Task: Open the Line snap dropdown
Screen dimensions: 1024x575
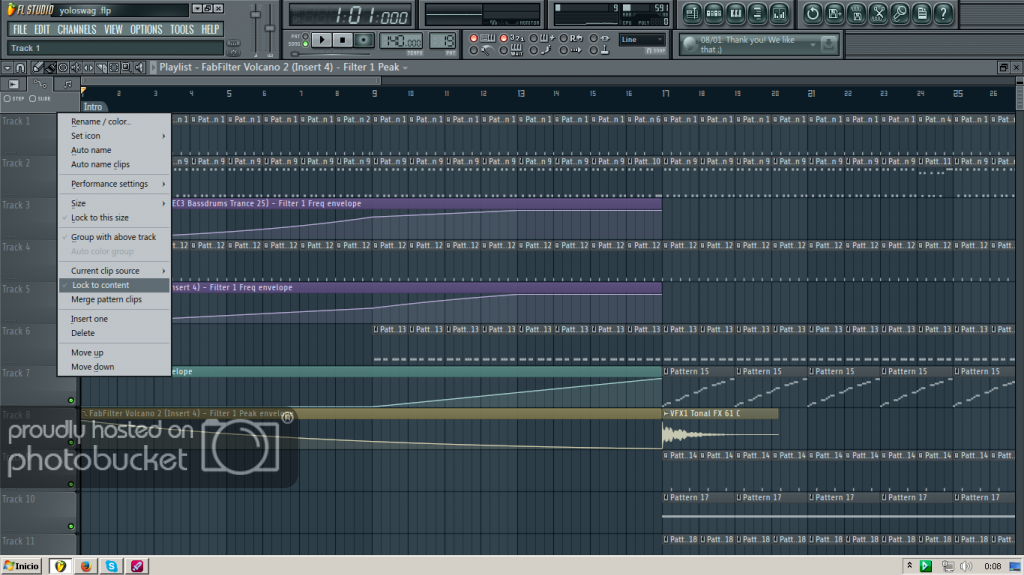Action: click(x=641, y=40)
